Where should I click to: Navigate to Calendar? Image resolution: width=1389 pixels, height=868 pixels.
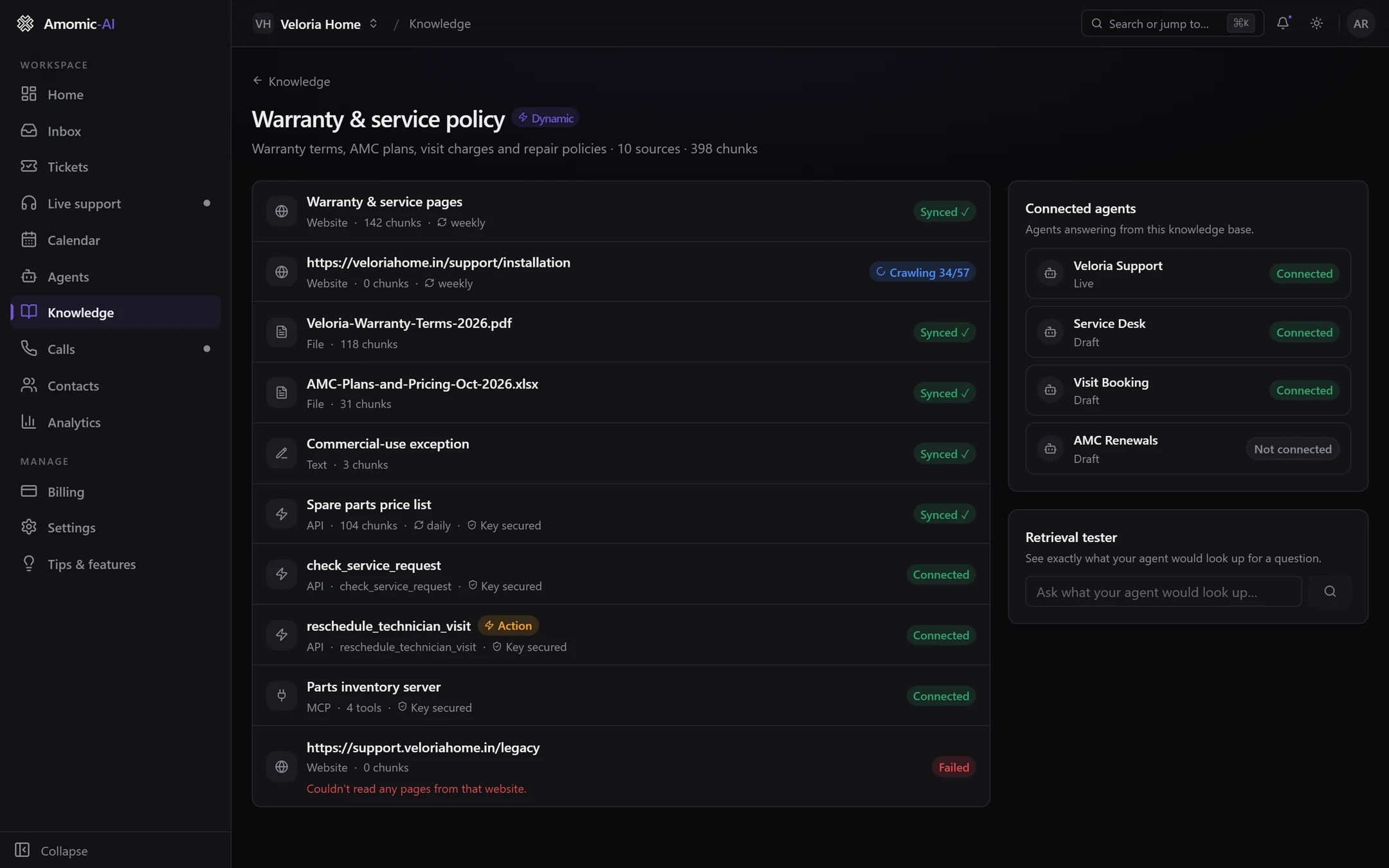pos(116,240)
